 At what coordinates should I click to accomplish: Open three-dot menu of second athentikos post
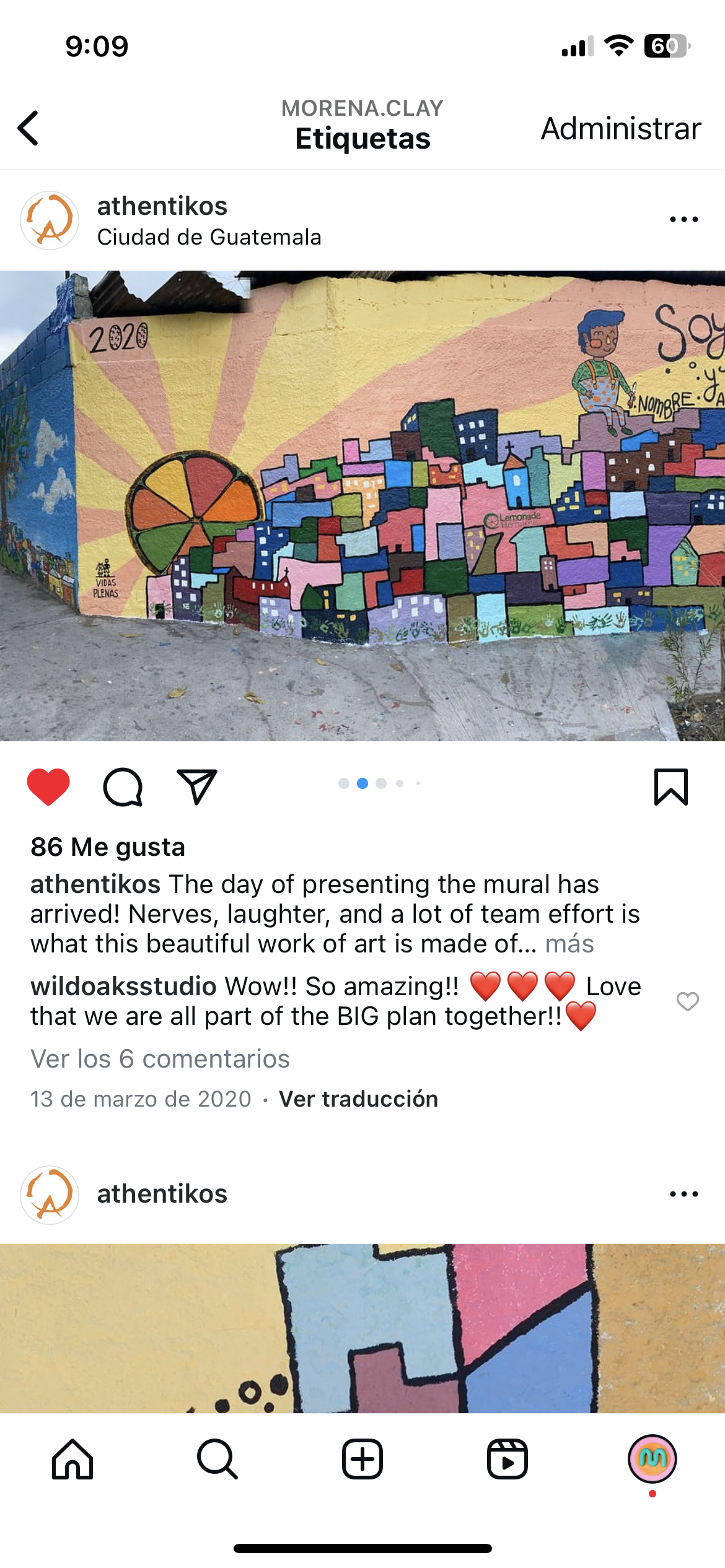684,1194
